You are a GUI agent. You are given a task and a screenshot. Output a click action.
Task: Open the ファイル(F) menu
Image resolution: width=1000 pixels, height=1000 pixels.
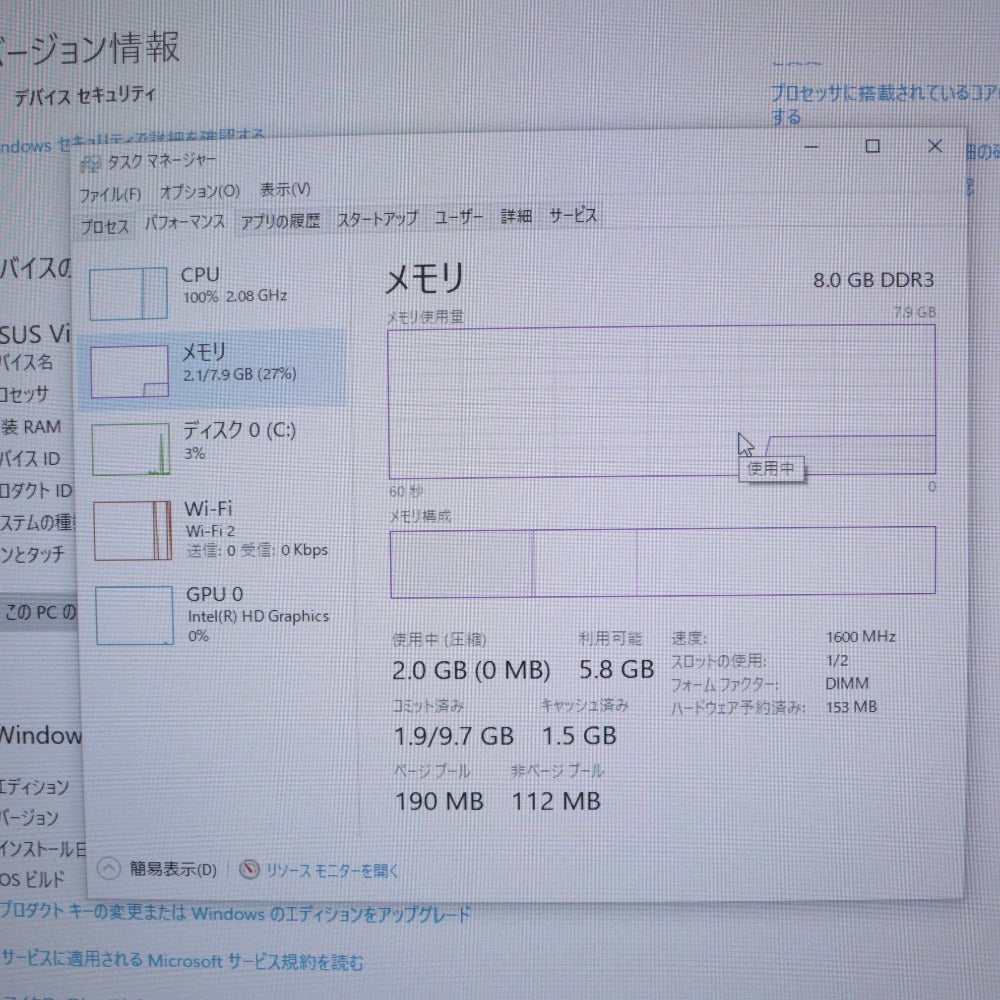point(110,194)
